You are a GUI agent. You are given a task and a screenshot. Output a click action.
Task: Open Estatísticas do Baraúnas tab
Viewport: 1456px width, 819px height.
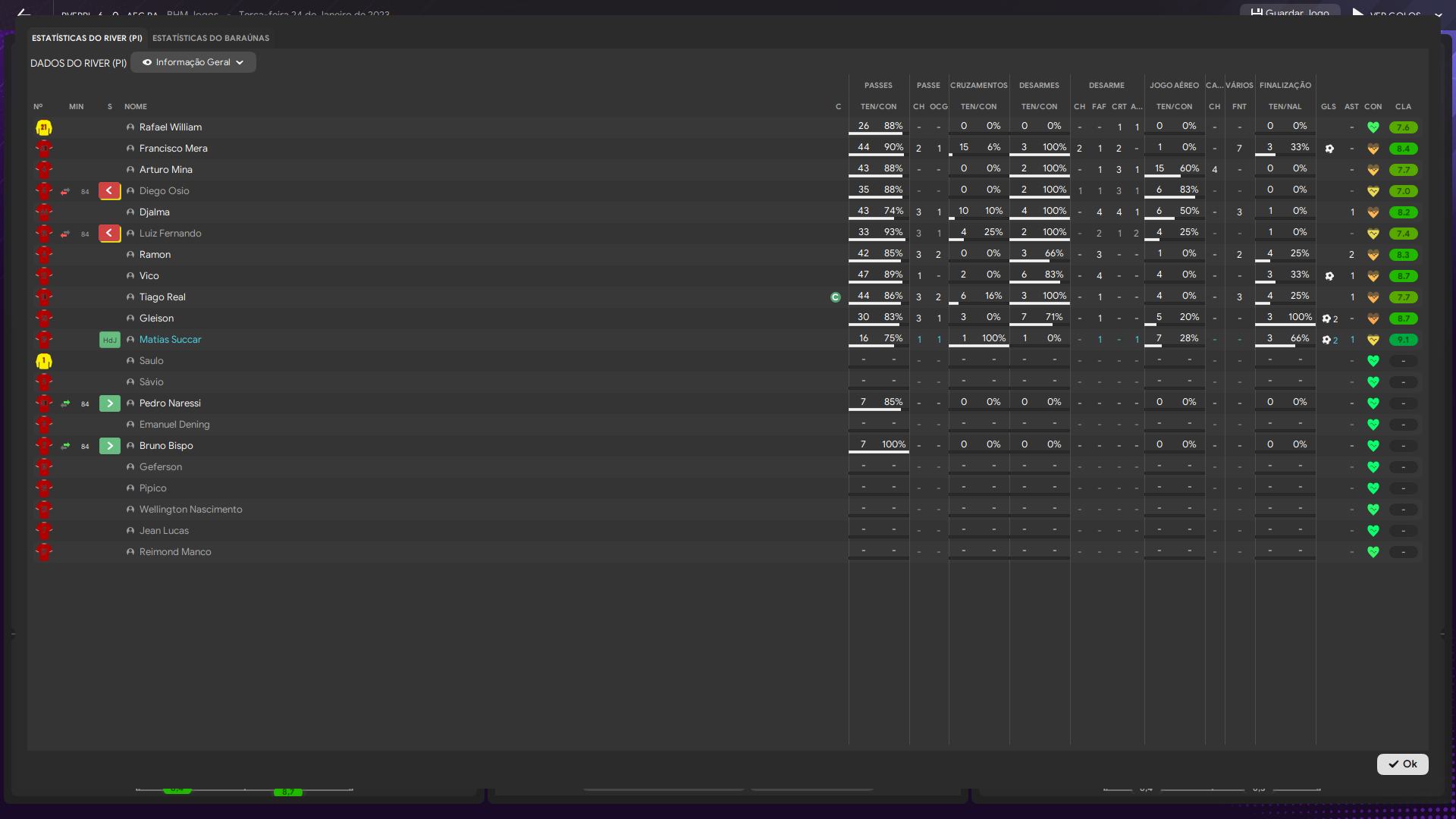point(211,38)
